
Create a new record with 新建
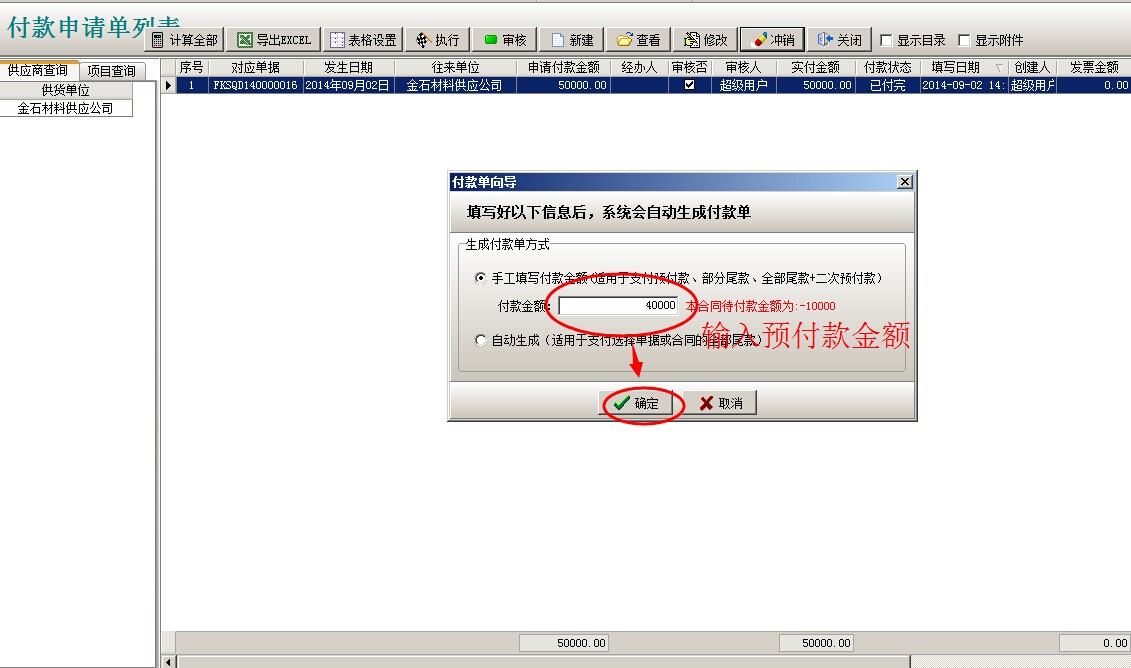tap(572, 40)
